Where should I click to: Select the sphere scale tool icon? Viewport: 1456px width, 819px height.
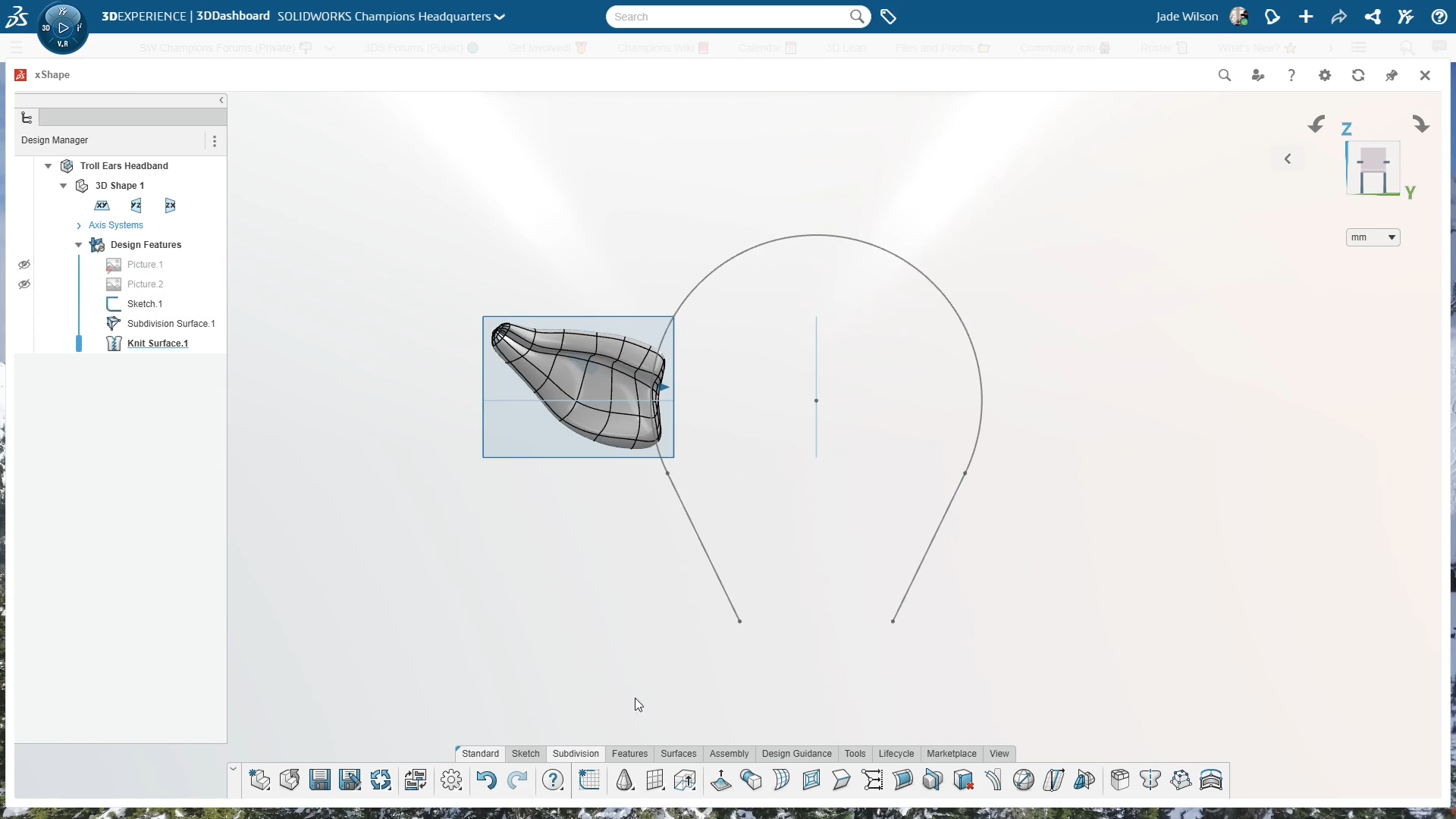click(x=1023, y=780)
